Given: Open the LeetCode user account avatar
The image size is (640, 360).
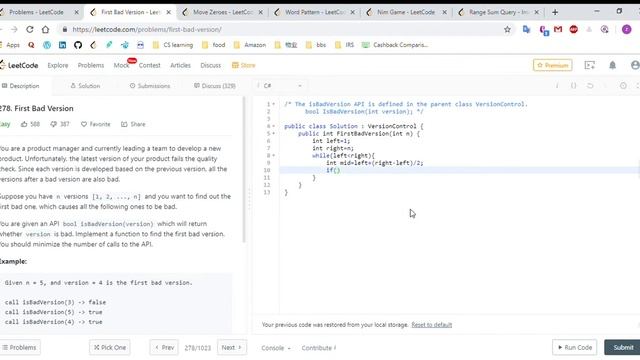Looking at the screenshot, I should point(635,65).
